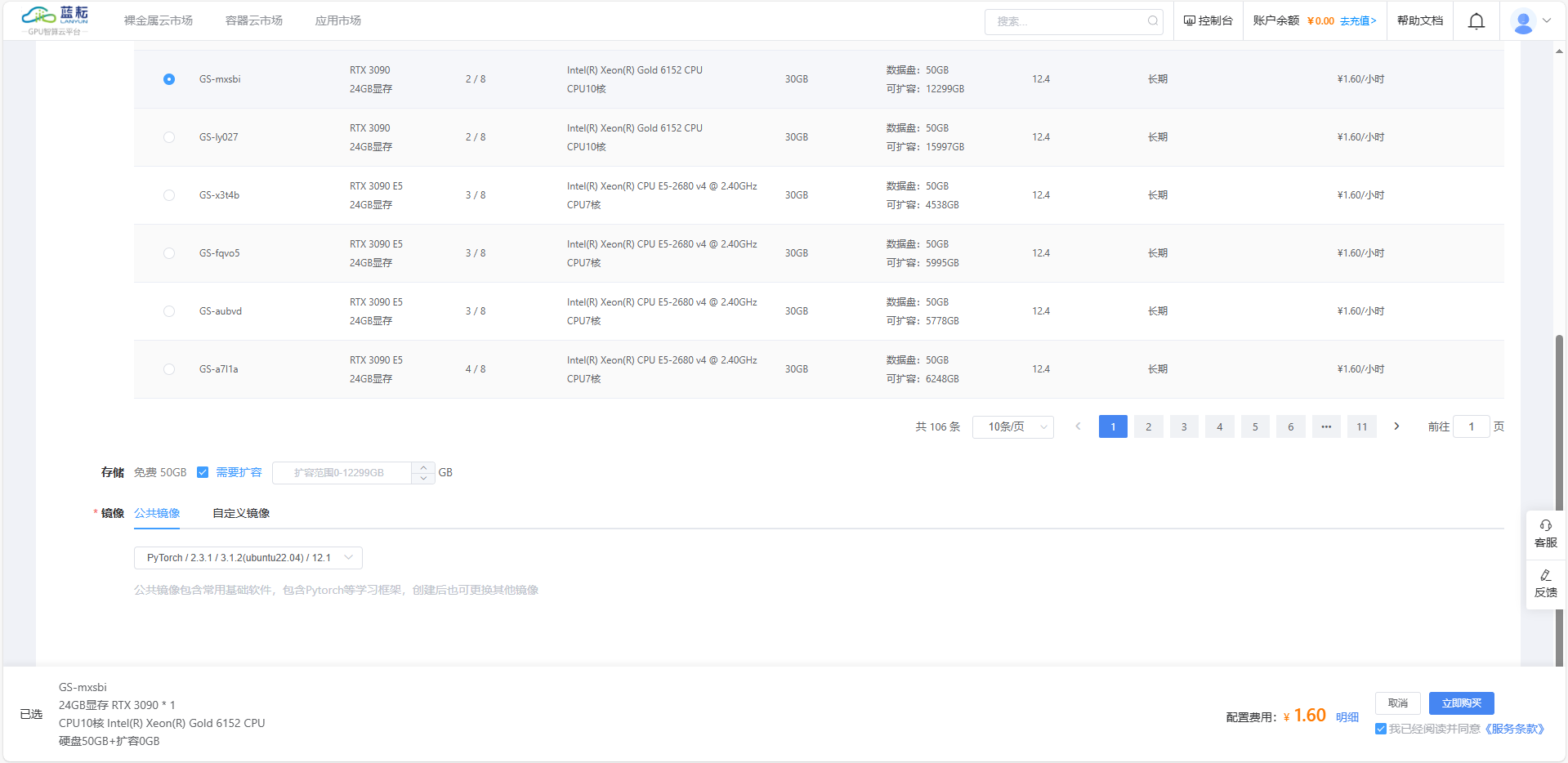The width and height of the screenshot is (1568, 763).
Task: Go to page 6
Action: point(1291,426)
